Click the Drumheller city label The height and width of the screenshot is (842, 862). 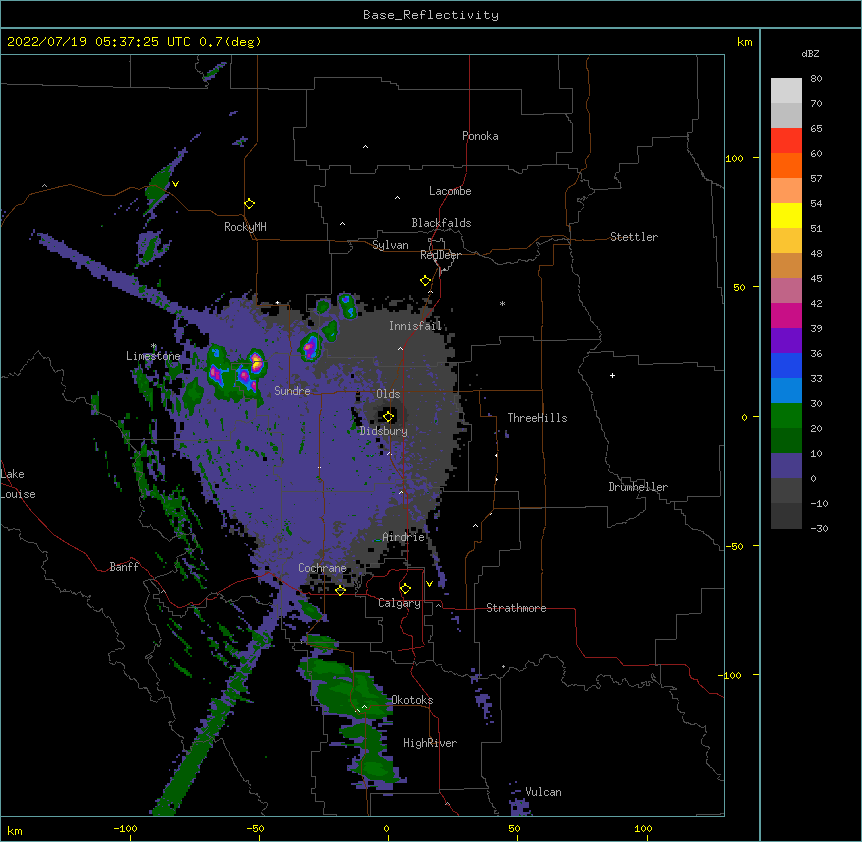point(638,487)
